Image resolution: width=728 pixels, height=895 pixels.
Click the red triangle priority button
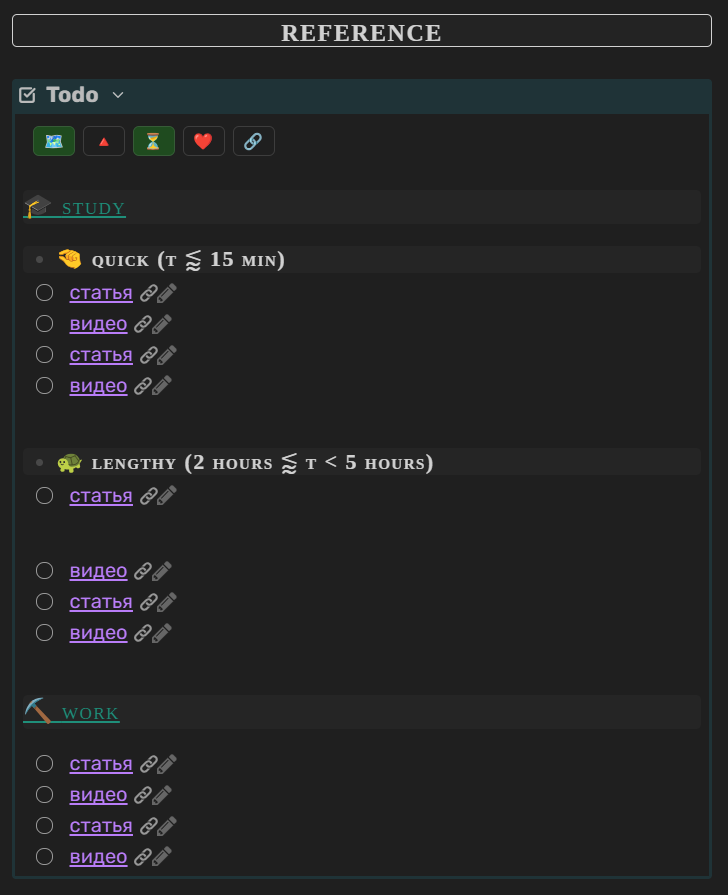104,141
